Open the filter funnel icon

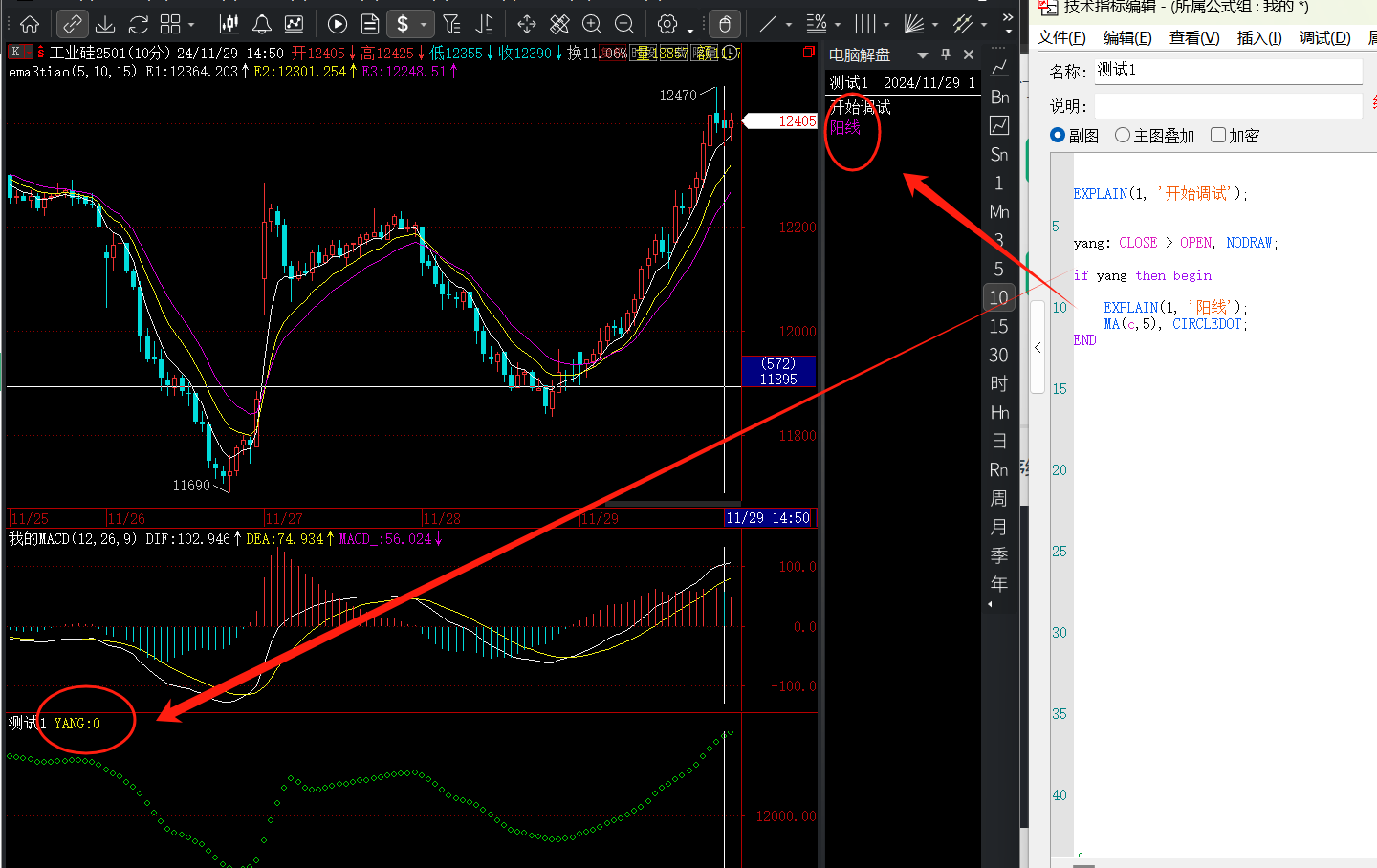click(x=452, y=24)
